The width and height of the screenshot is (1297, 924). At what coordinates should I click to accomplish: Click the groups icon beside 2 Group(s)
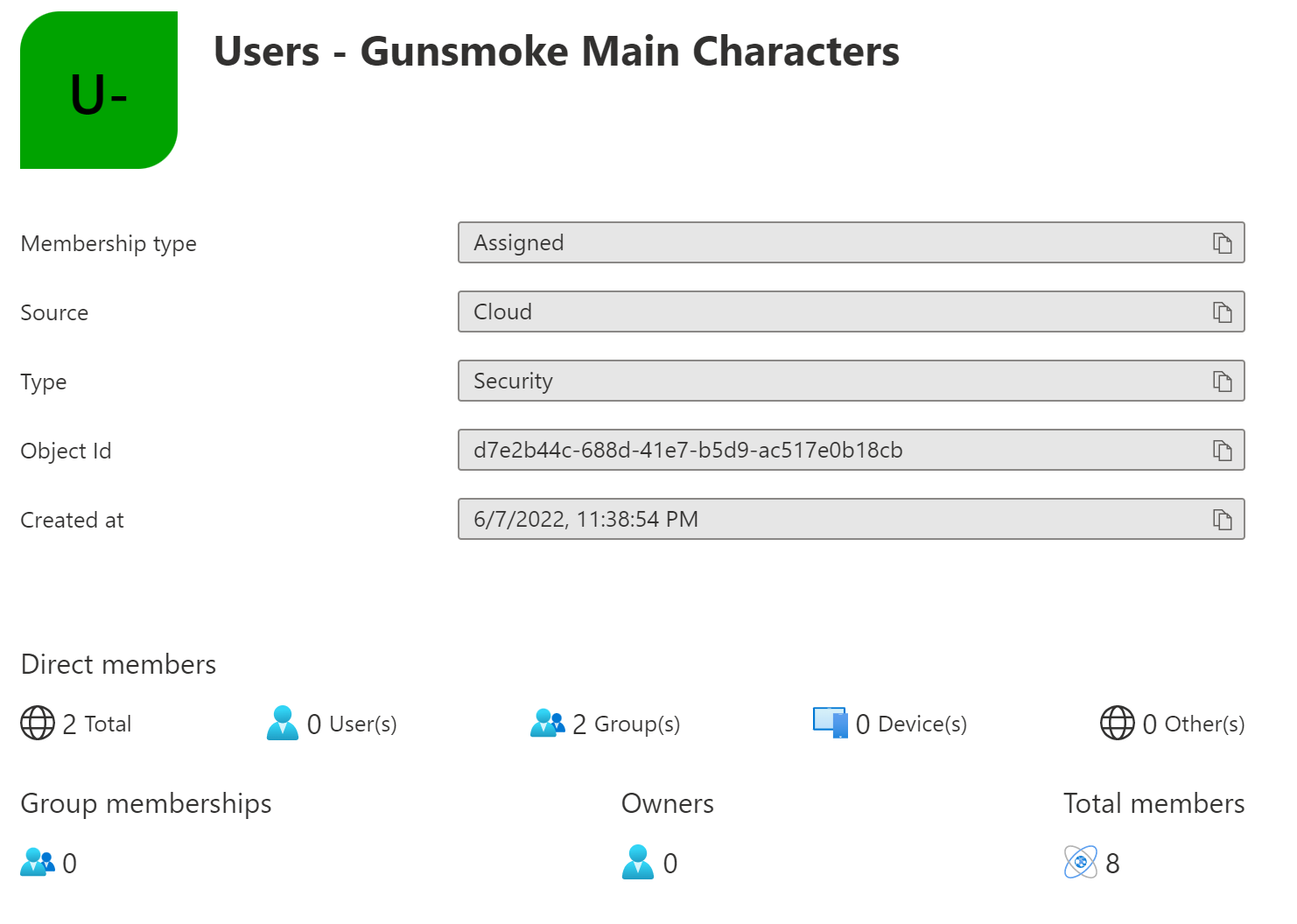click(548, 724)
